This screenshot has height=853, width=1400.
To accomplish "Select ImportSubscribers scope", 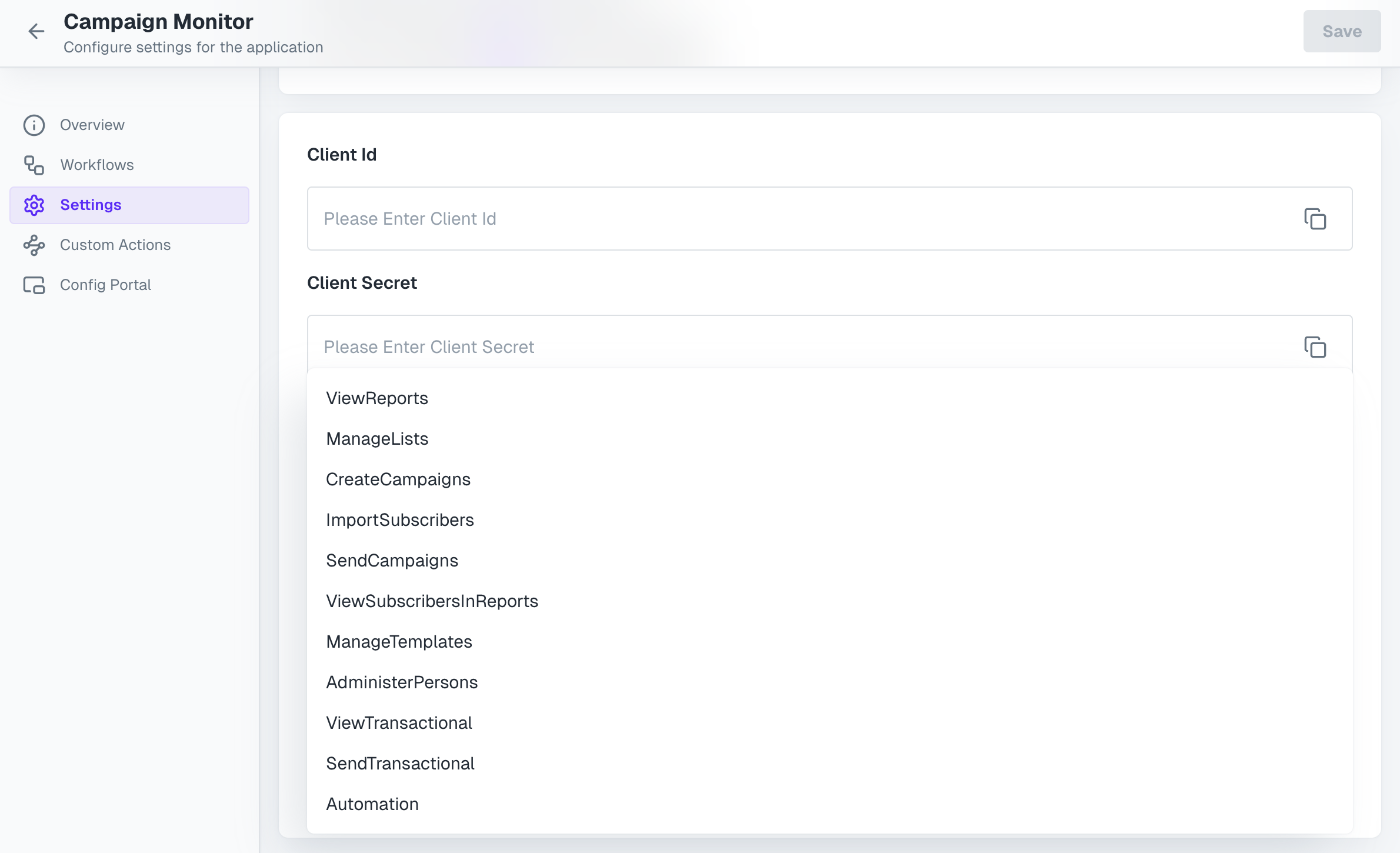I will tap(400, 519).
